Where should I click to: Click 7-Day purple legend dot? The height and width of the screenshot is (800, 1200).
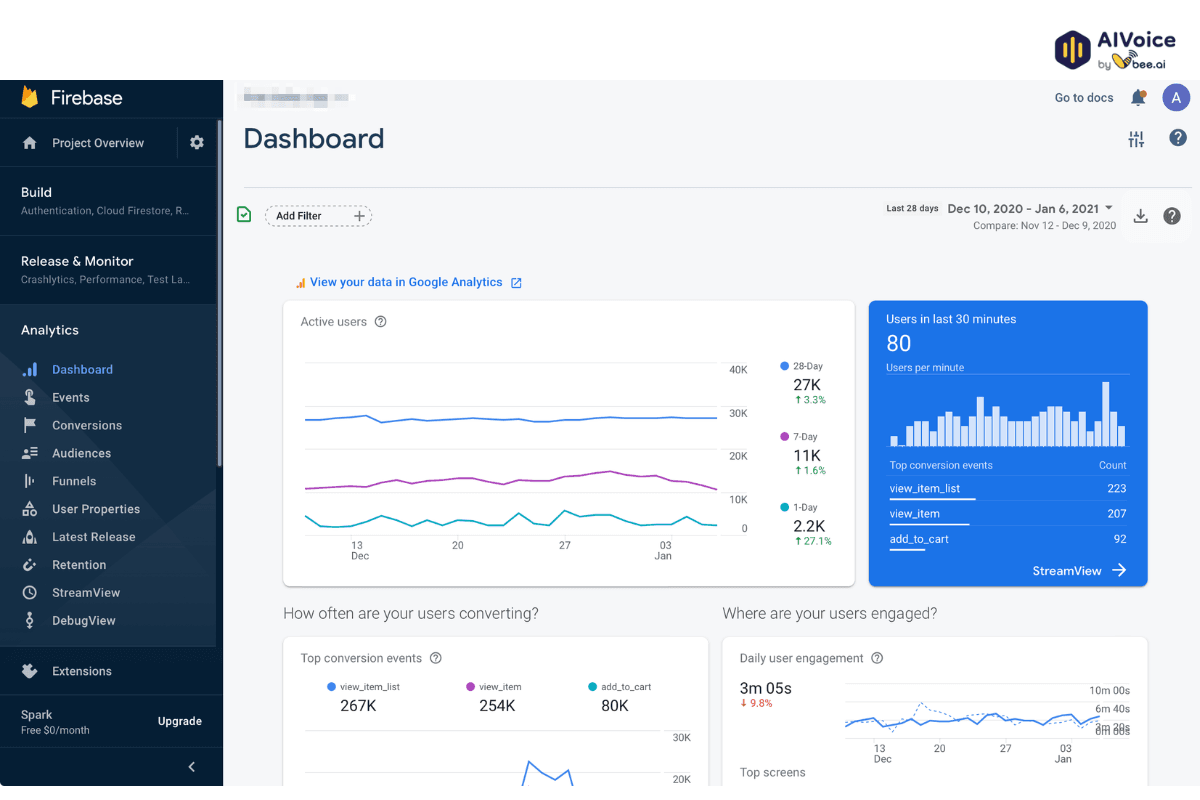pos(785,436)
